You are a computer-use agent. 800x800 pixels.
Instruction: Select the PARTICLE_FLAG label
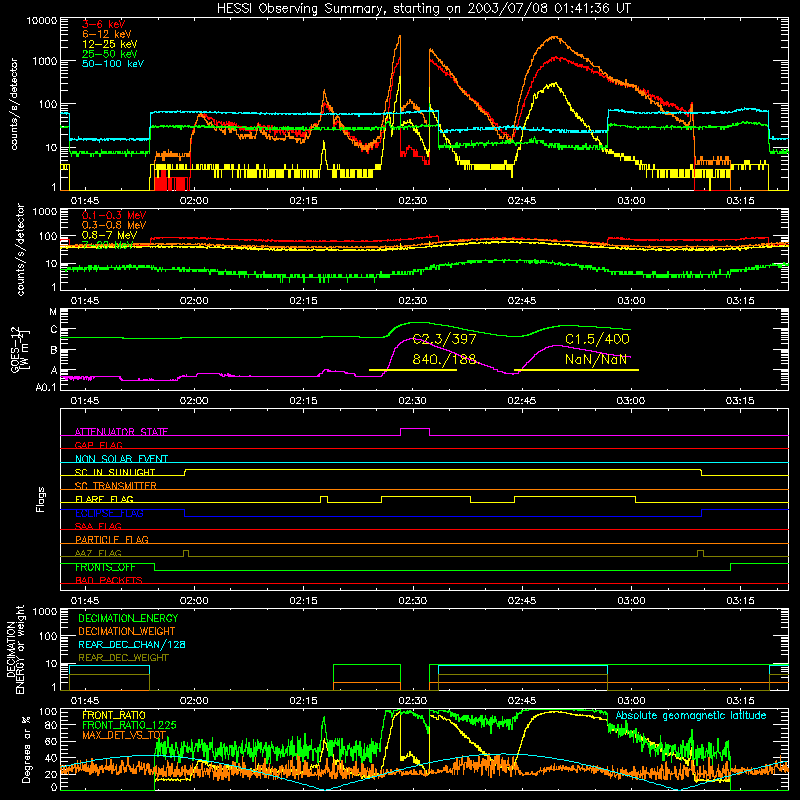point(112,539)
